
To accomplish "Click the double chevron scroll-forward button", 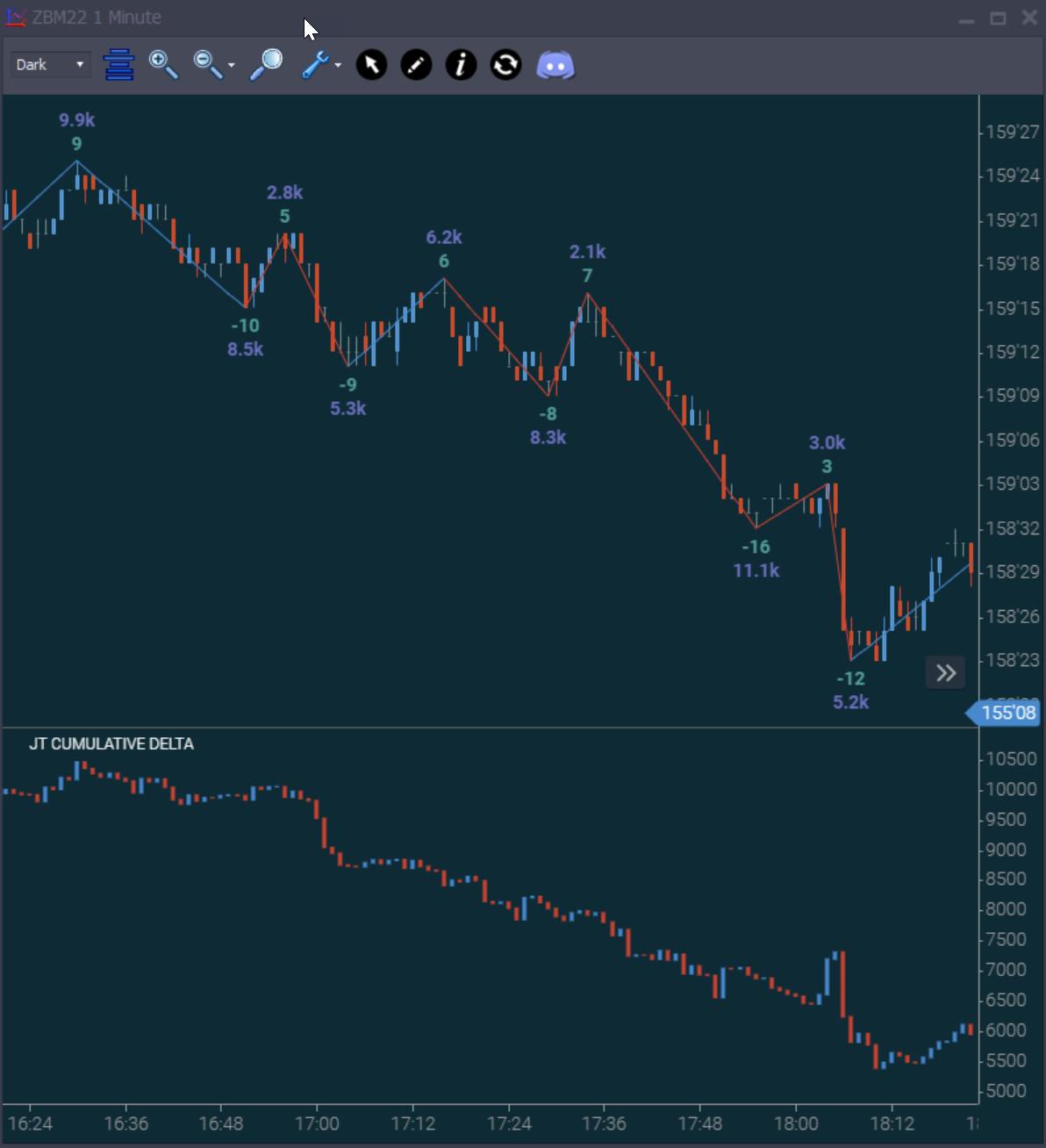I will (945, 673).
